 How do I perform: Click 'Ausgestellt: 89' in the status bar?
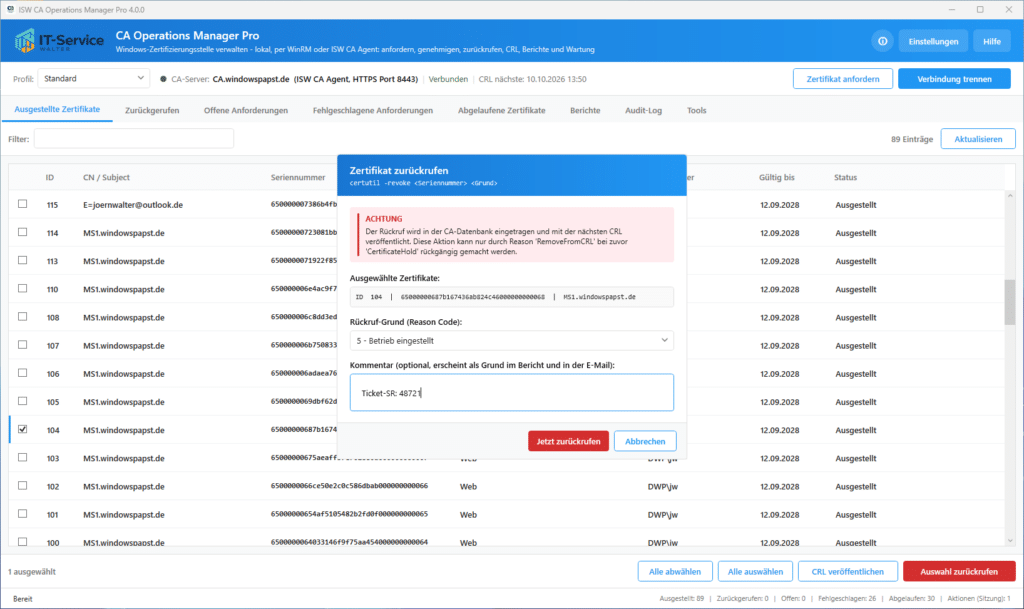pyautogui.click(x=682, y=599)
